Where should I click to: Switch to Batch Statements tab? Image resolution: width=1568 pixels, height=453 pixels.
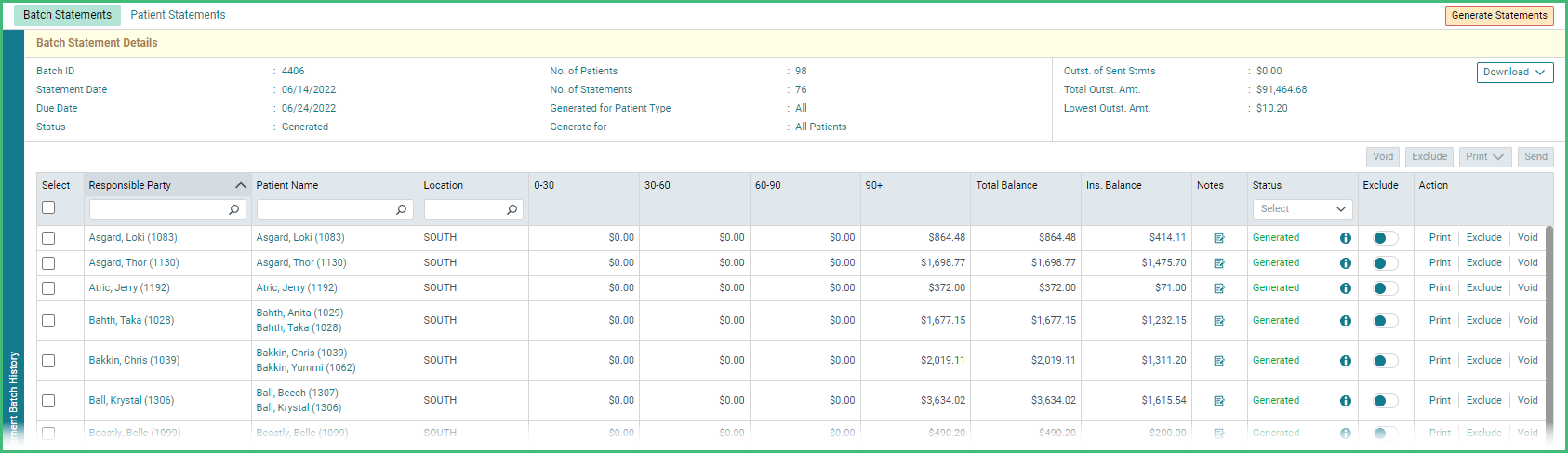point(67,15)
